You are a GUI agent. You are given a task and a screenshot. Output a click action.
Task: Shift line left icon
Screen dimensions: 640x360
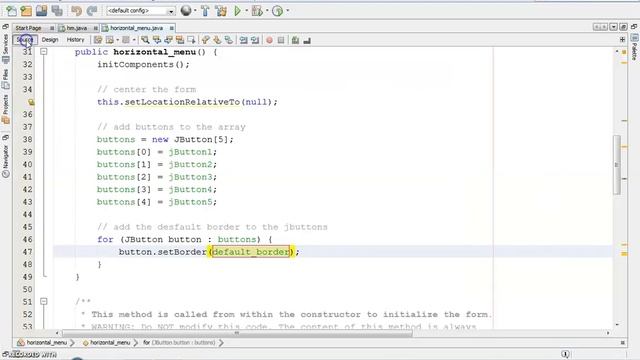(244, 40)
